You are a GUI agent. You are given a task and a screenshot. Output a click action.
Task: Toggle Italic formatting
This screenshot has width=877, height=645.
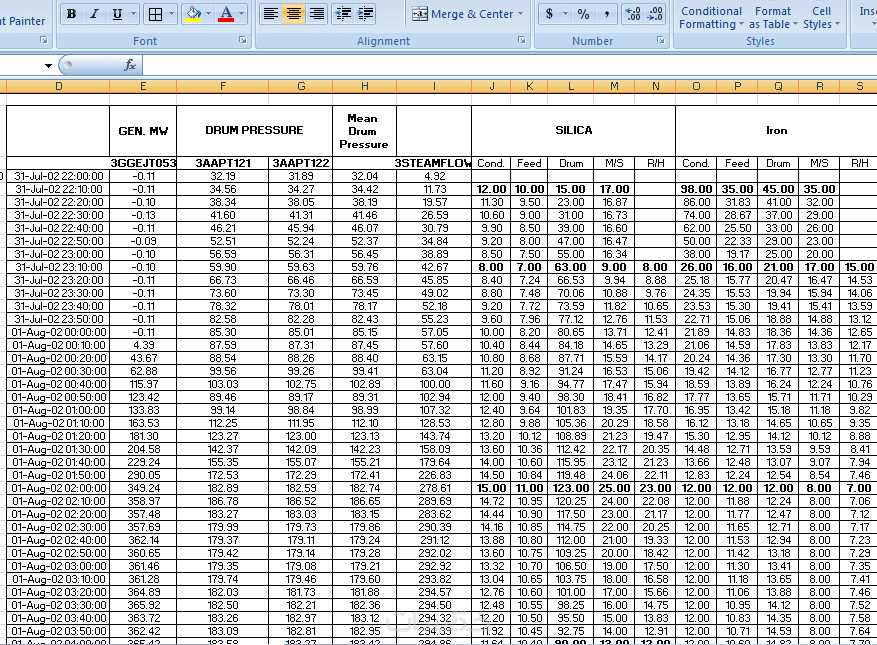94,14
